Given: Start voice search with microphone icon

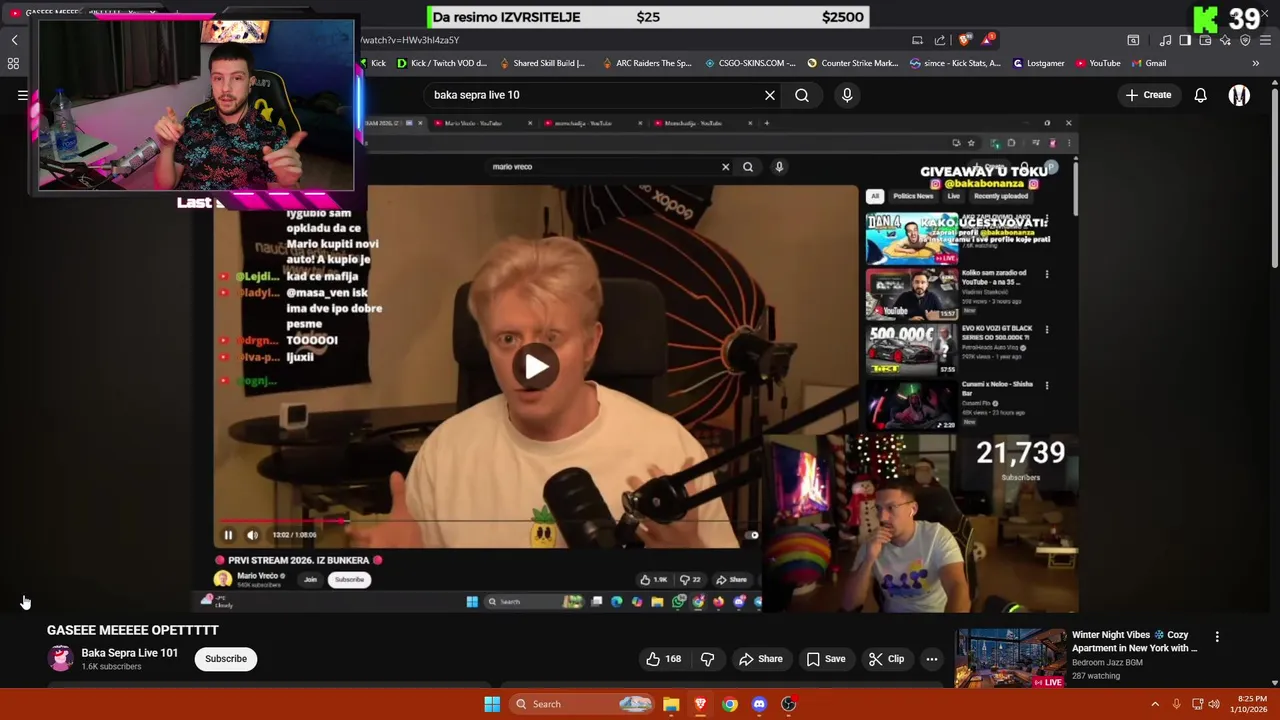Looking at the screenshot, I should tap(847, 95).
